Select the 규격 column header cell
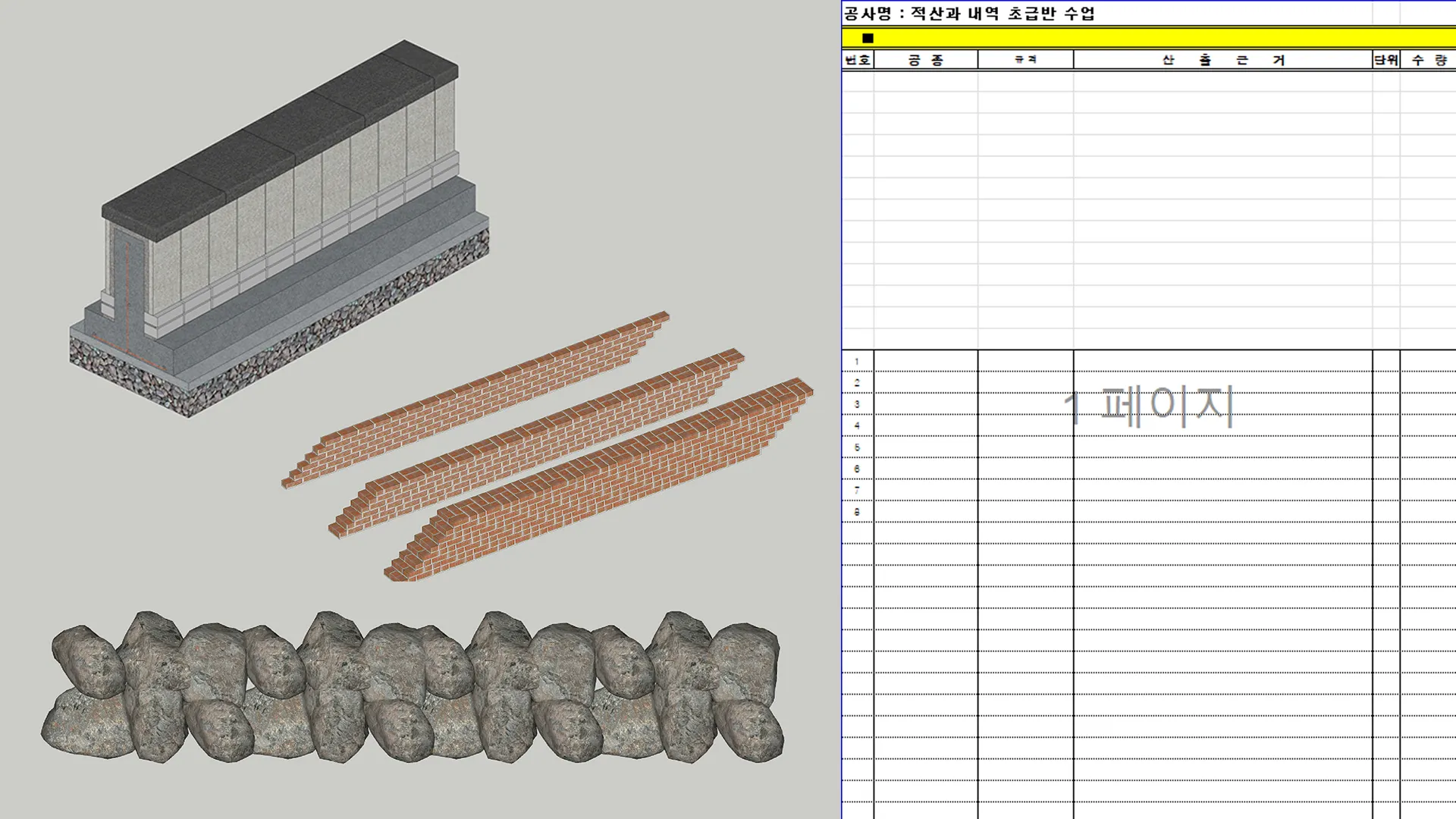Viewport: 1456px width, 819px height. tap(1025, 60)
